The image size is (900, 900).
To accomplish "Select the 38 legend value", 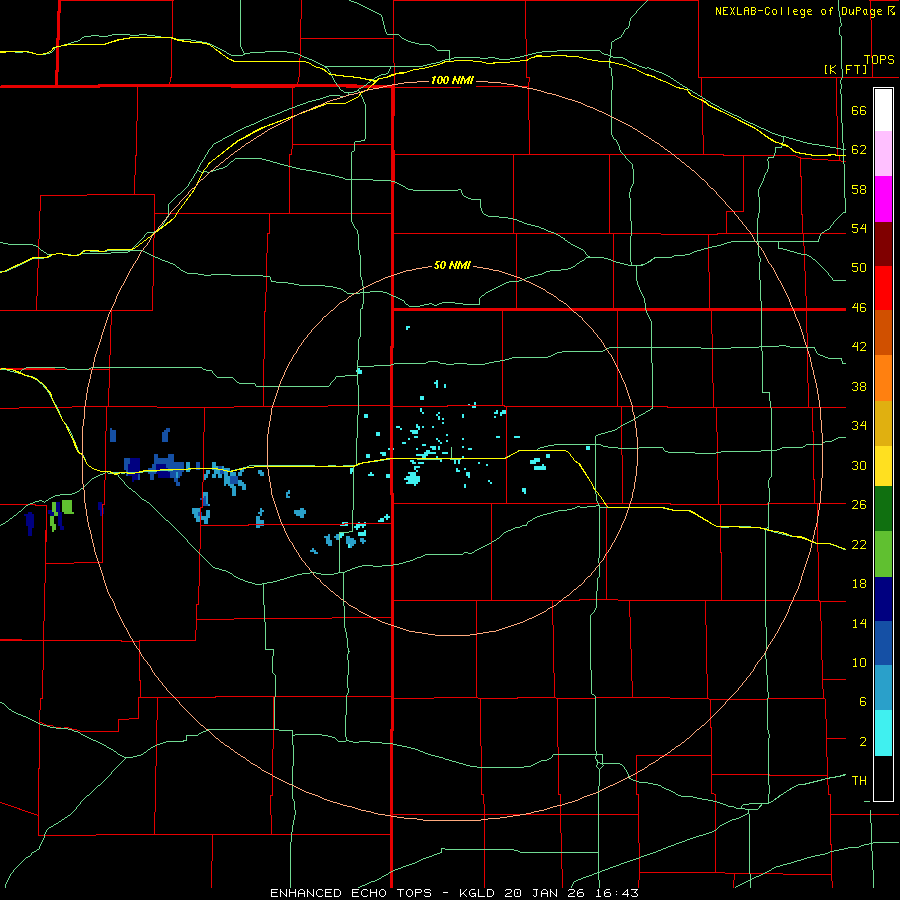I will coord(859,386).
